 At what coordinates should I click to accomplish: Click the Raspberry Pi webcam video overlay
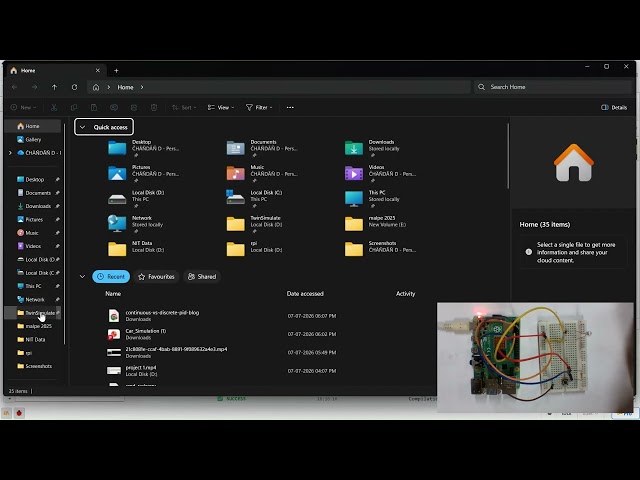535,358
